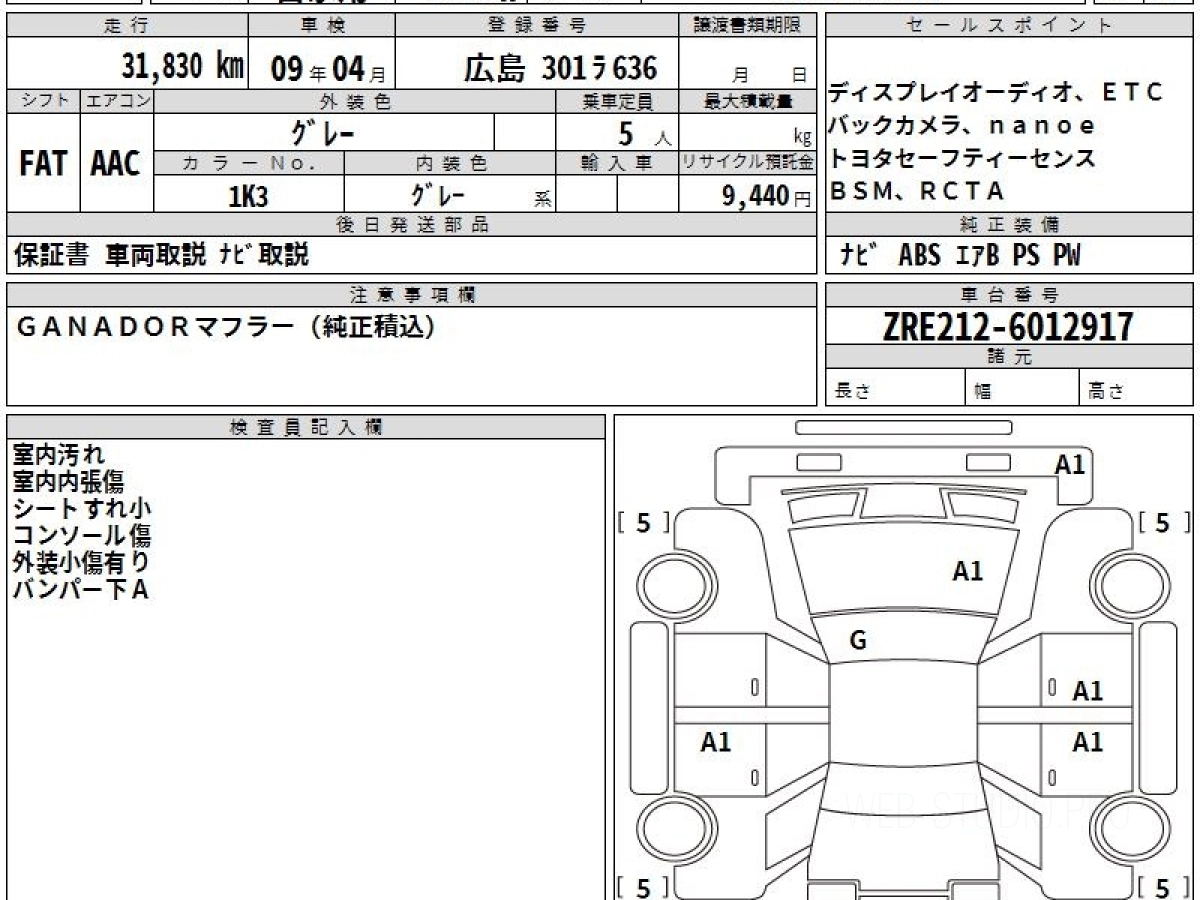
Task: Click the '諸元' header
Action: coord(1008,357)
